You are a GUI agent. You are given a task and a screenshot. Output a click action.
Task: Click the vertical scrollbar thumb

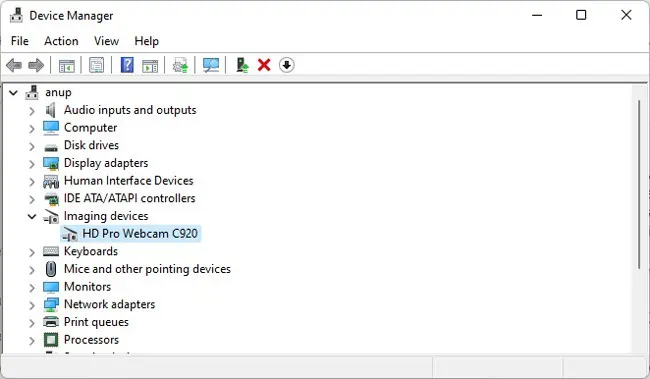(x=639, y=184)
